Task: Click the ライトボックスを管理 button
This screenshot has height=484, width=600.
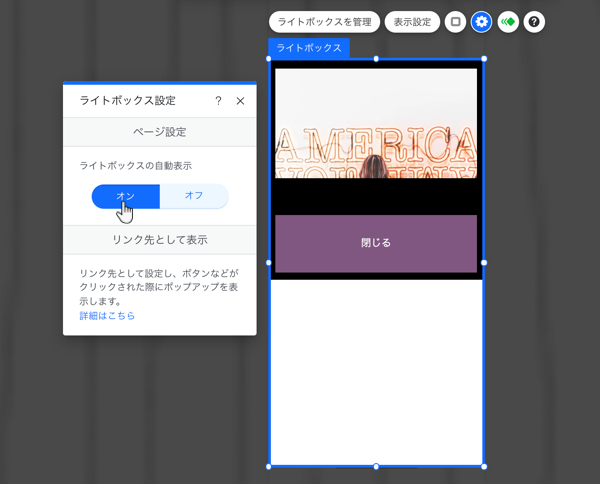Action: (x=324, y=21)
